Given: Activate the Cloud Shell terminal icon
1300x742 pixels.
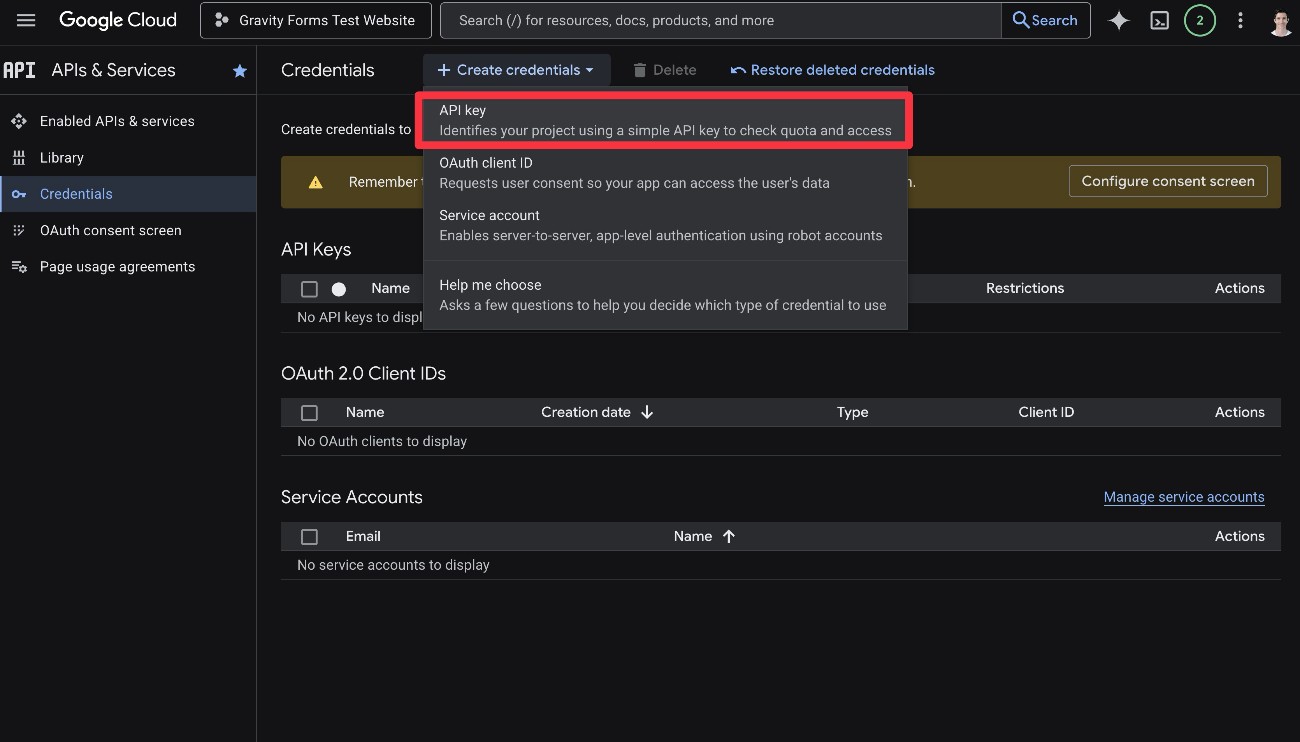Looking at the screenshot, I should coord(1159,20).
